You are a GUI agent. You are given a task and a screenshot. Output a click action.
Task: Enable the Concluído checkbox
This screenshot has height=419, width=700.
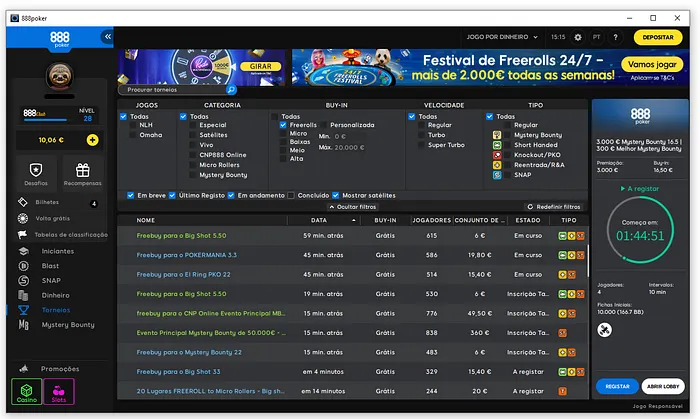[x=291, y=195]
